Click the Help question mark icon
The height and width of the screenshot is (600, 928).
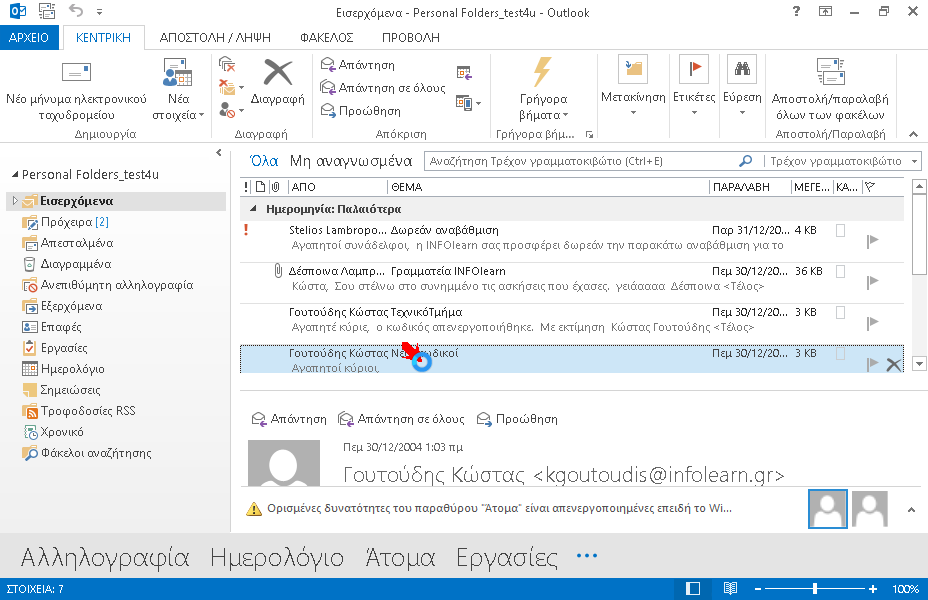click(x=797, y=11)
